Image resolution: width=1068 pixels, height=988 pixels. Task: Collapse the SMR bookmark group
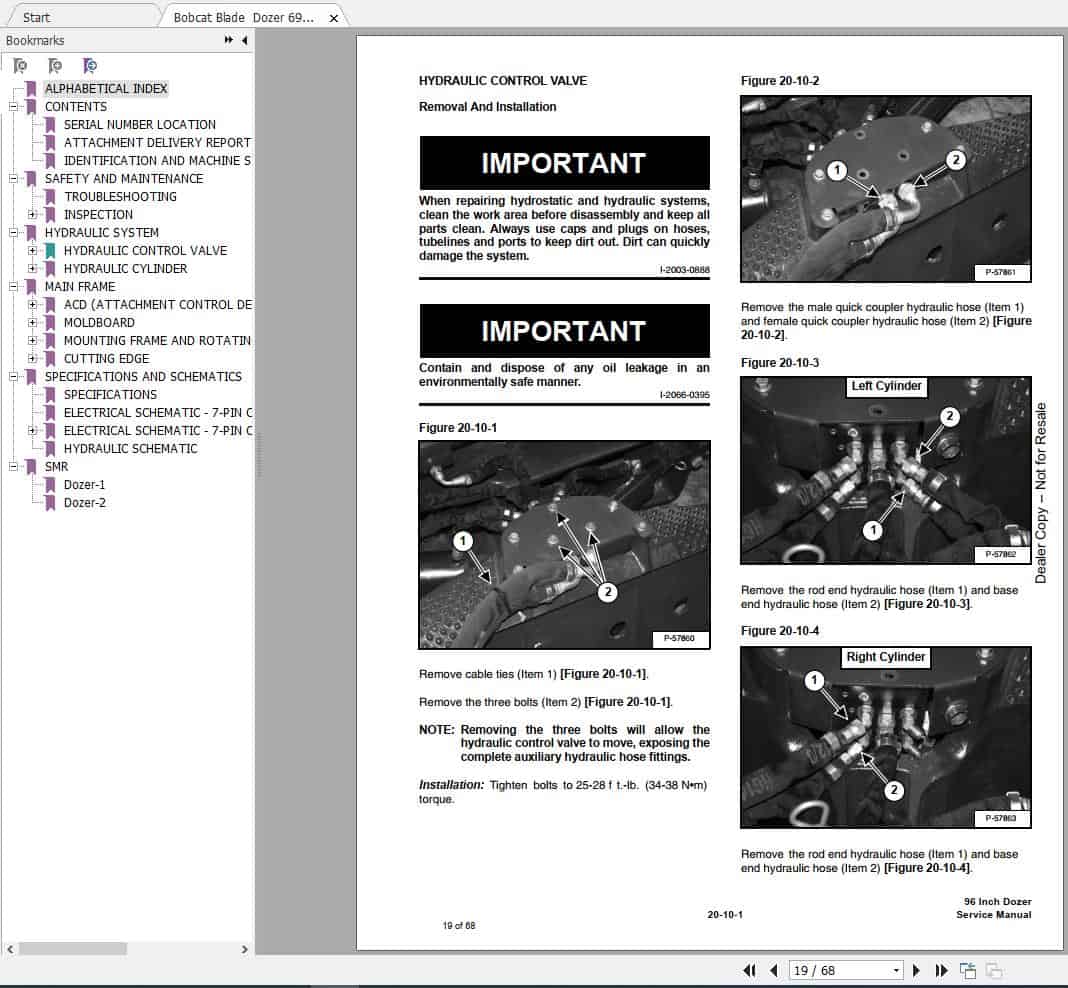pos(13,466)
